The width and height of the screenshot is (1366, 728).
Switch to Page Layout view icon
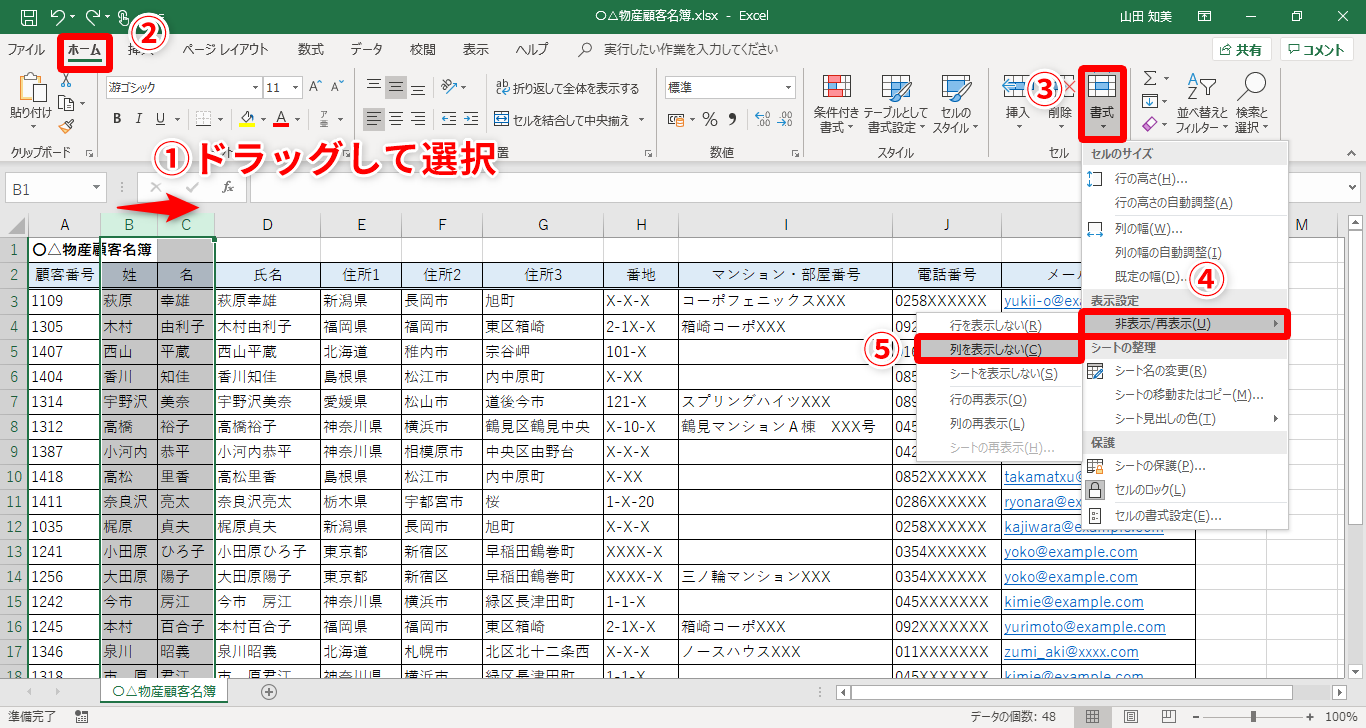(x=1129, y=717)
